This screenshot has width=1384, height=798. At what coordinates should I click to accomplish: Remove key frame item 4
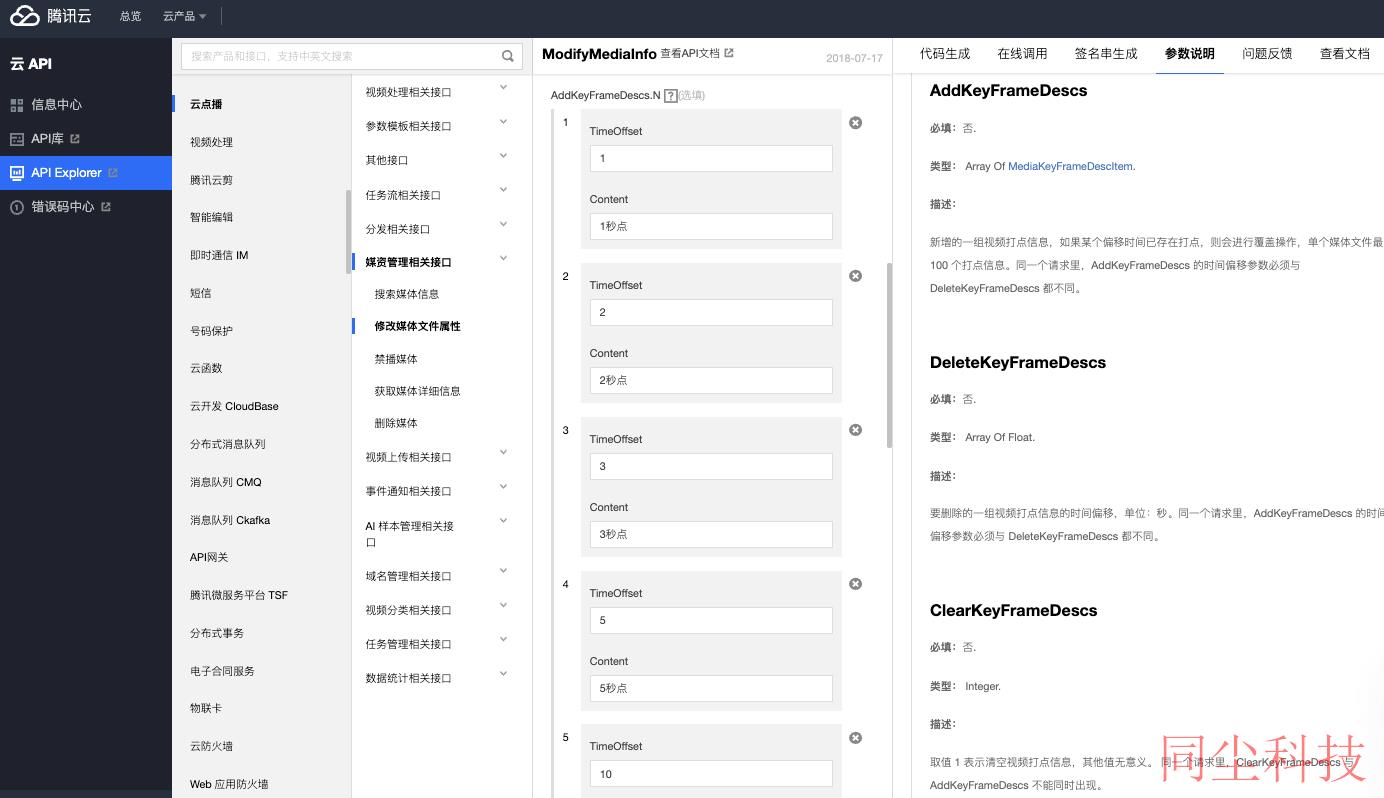[855, 584]
